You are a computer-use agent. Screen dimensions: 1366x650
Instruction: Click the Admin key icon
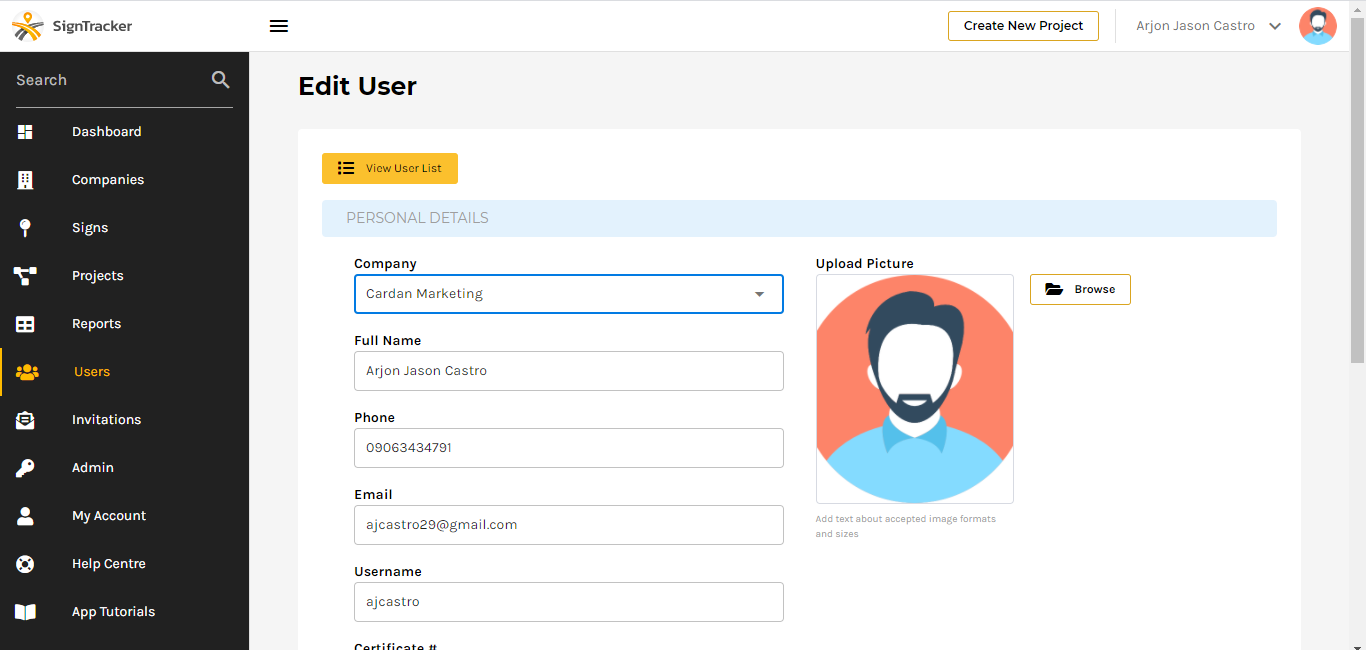(26, 468)
